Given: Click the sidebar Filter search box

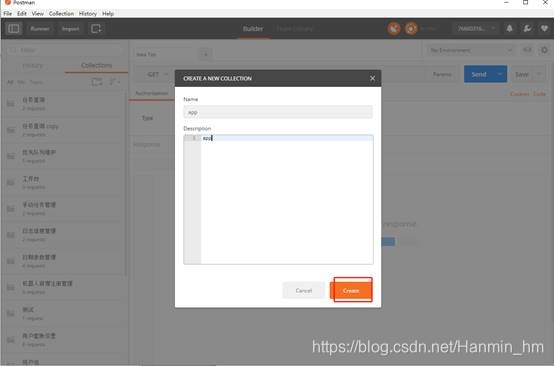Looking at the screenshot, I should [x=64, y=50].
